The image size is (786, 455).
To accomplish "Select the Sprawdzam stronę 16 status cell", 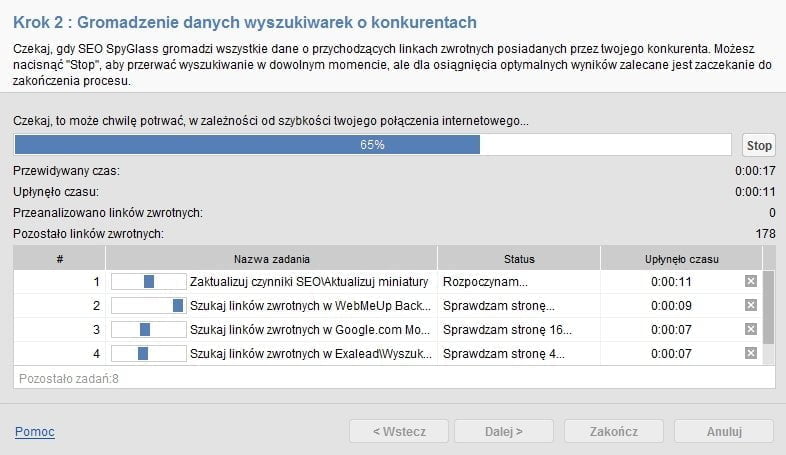I will click(x=506, y=329).
